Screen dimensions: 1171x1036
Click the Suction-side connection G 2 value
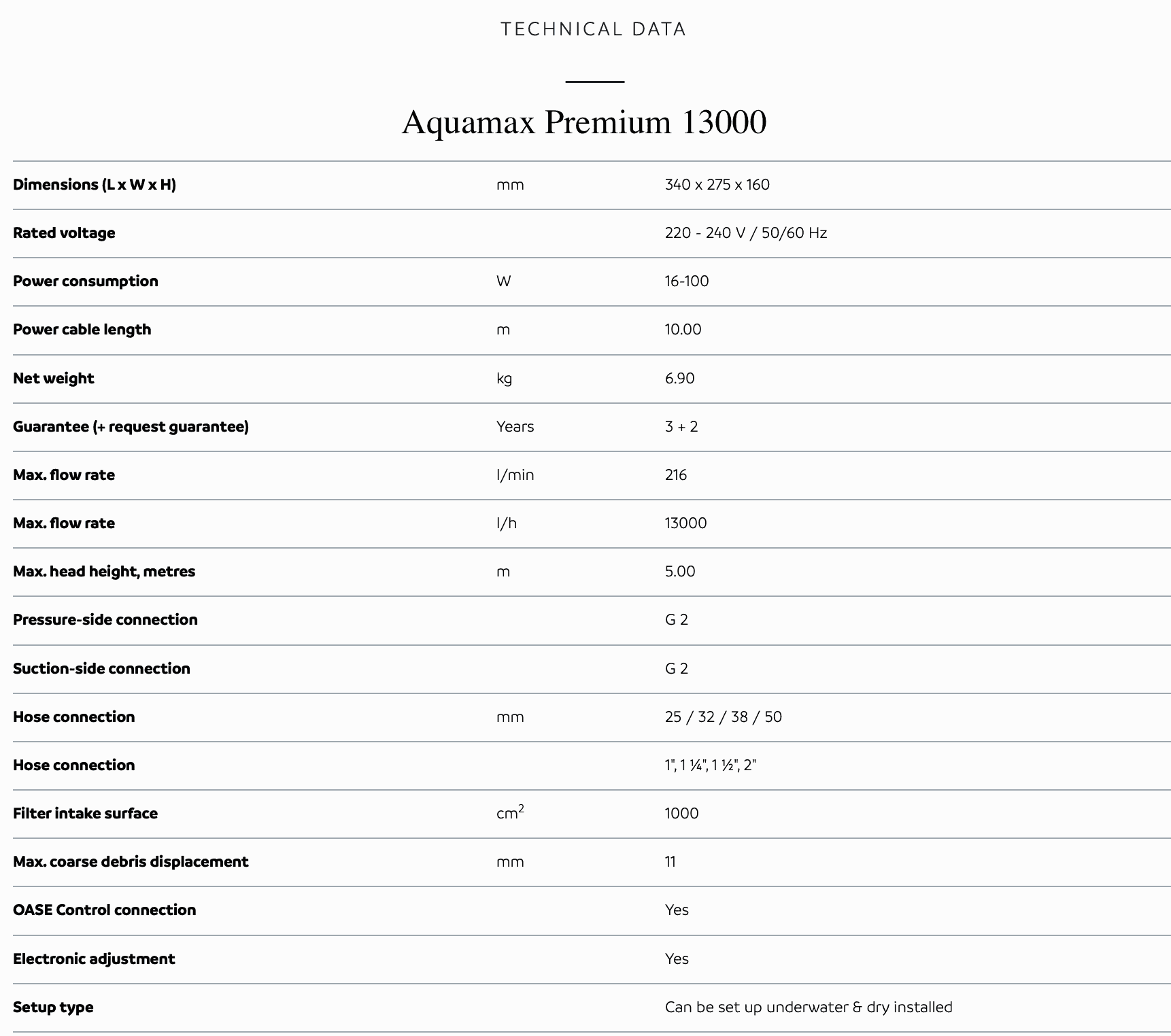coord(676,669)
